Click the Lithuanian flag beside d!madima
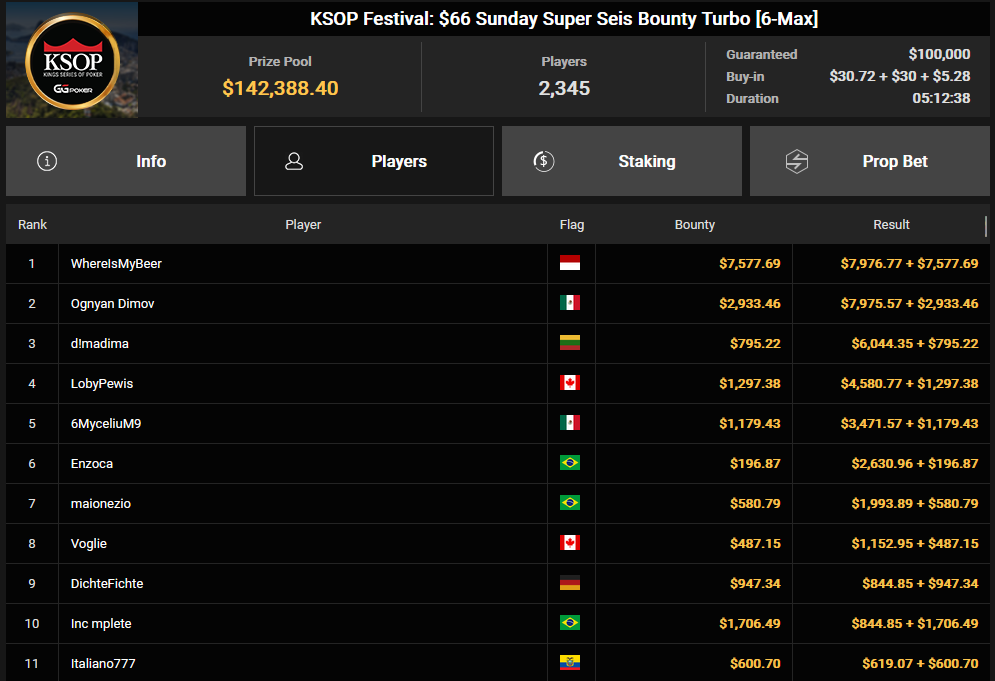Image resolution: width=995 pixels, height=681 pixels. click(570, 343)
